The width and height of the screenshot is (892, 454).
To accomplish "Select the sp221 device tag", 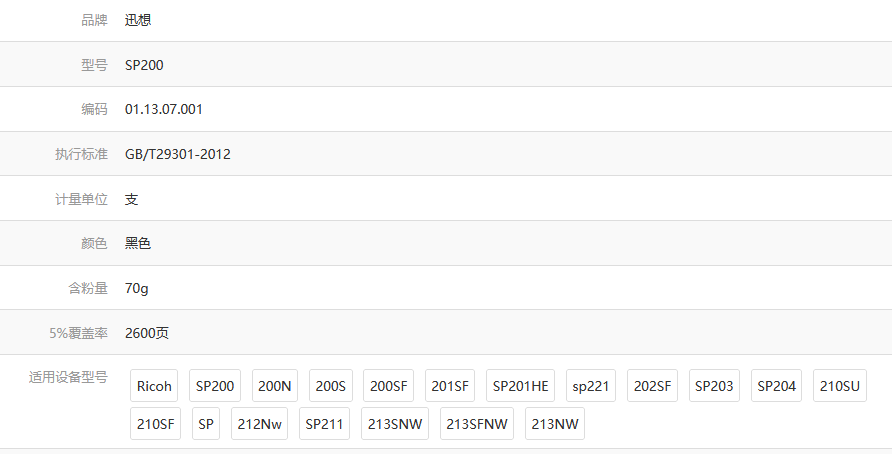I will [591, 386].
